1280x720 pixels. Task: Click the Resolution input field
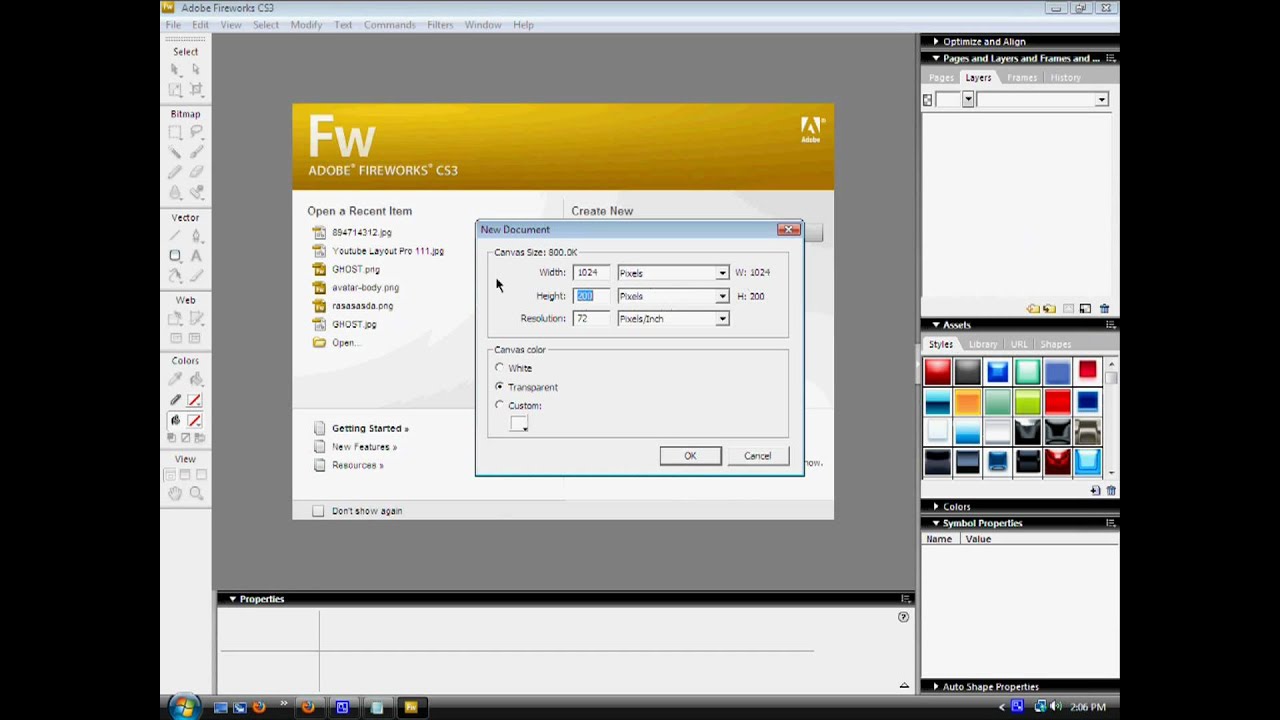[591, 319]
